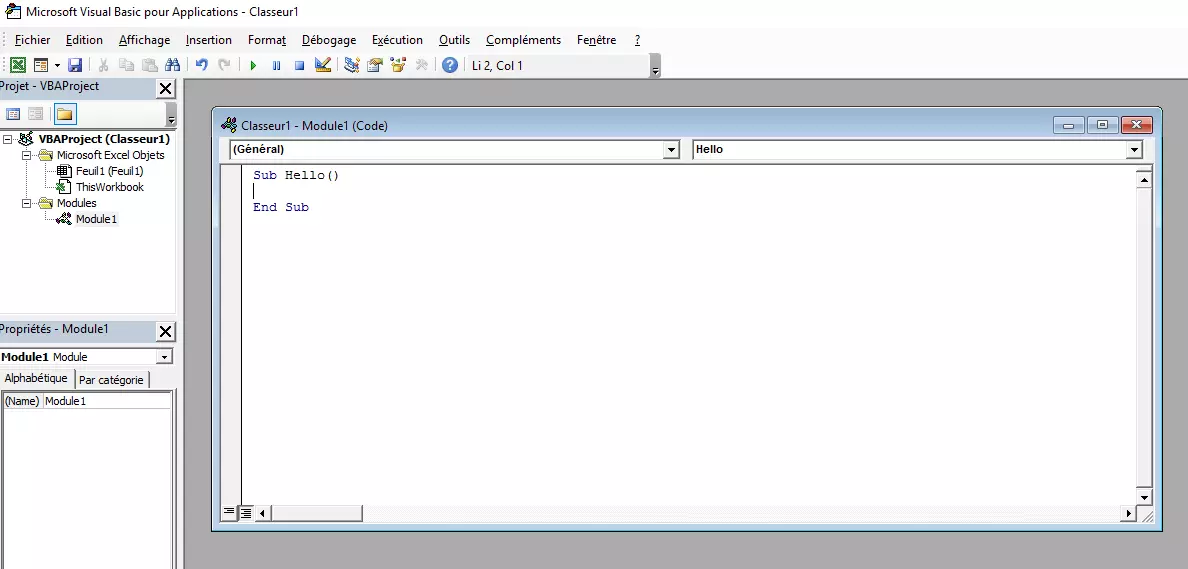The height and width of the screenshot is (569, 1188).
Task: Collapse the Modules folder node
Action: [x=27, y=203]
